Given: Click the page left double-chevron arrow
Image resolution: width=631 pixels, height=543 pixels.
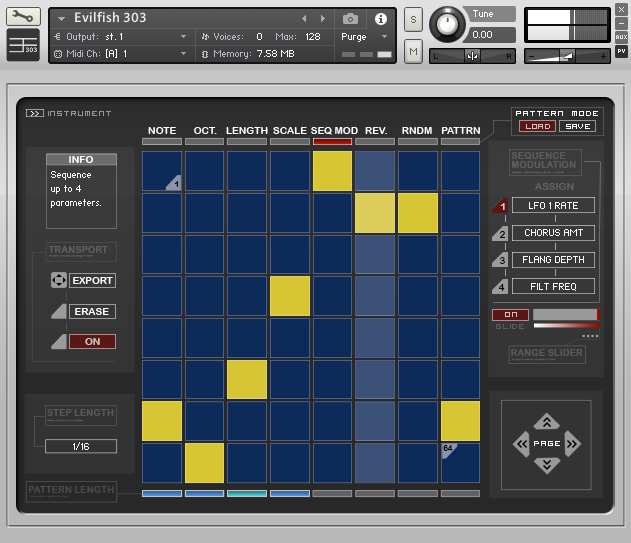Looking at the screenshot, I should [x=520, y=443].
